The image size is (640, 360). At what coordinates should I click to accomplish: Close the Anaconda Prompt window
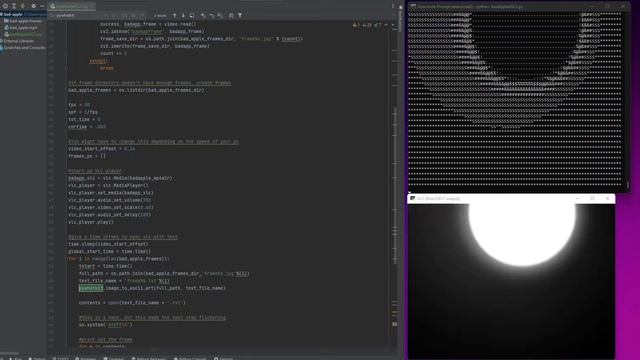pyautogui.click(x=623, y=6)
